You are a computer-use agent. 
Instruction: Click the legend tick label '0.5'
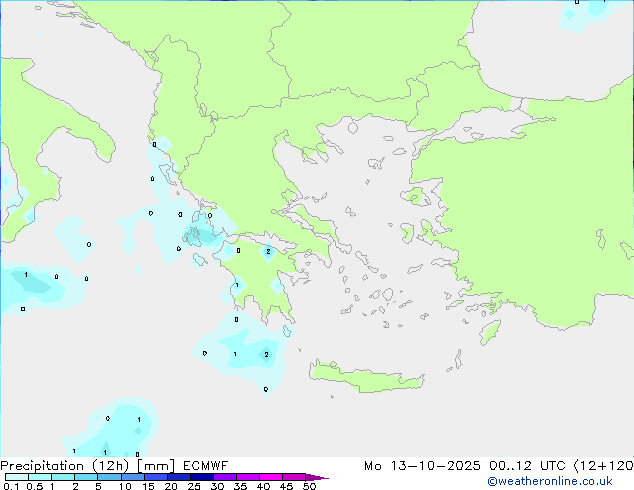coord(34,486)
